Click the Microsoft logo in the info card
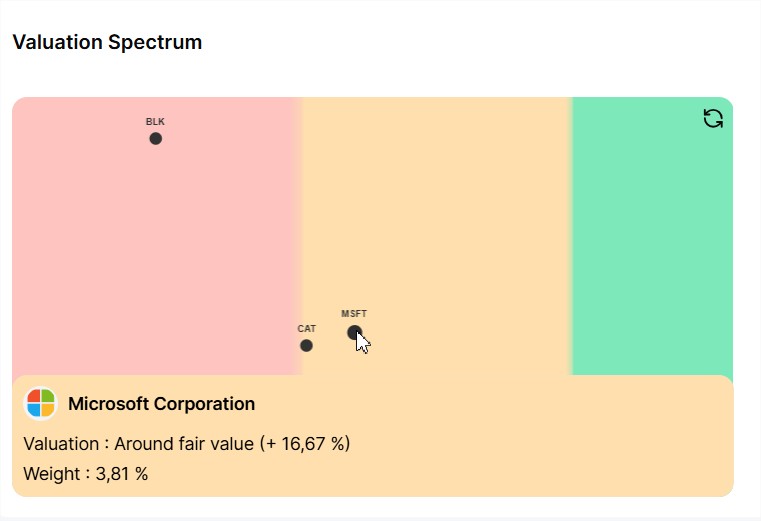Screen dimensions: 761x521 (41, 403)
